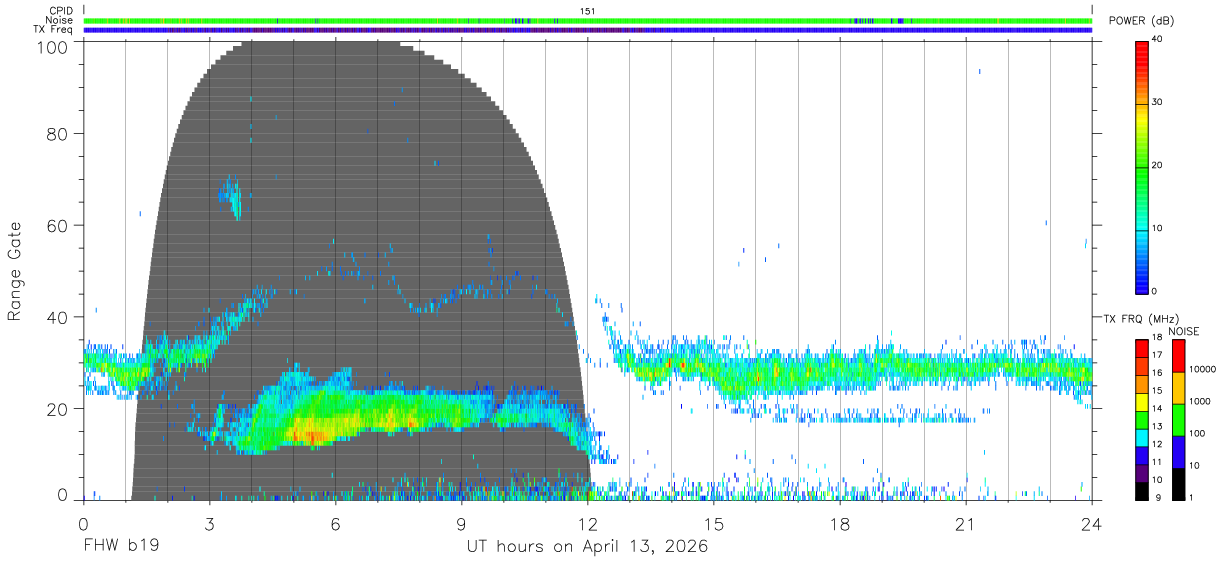Click the 80 range gate tick label
The width and height of the screenshot is (1228, 567).
pos(56,133)
